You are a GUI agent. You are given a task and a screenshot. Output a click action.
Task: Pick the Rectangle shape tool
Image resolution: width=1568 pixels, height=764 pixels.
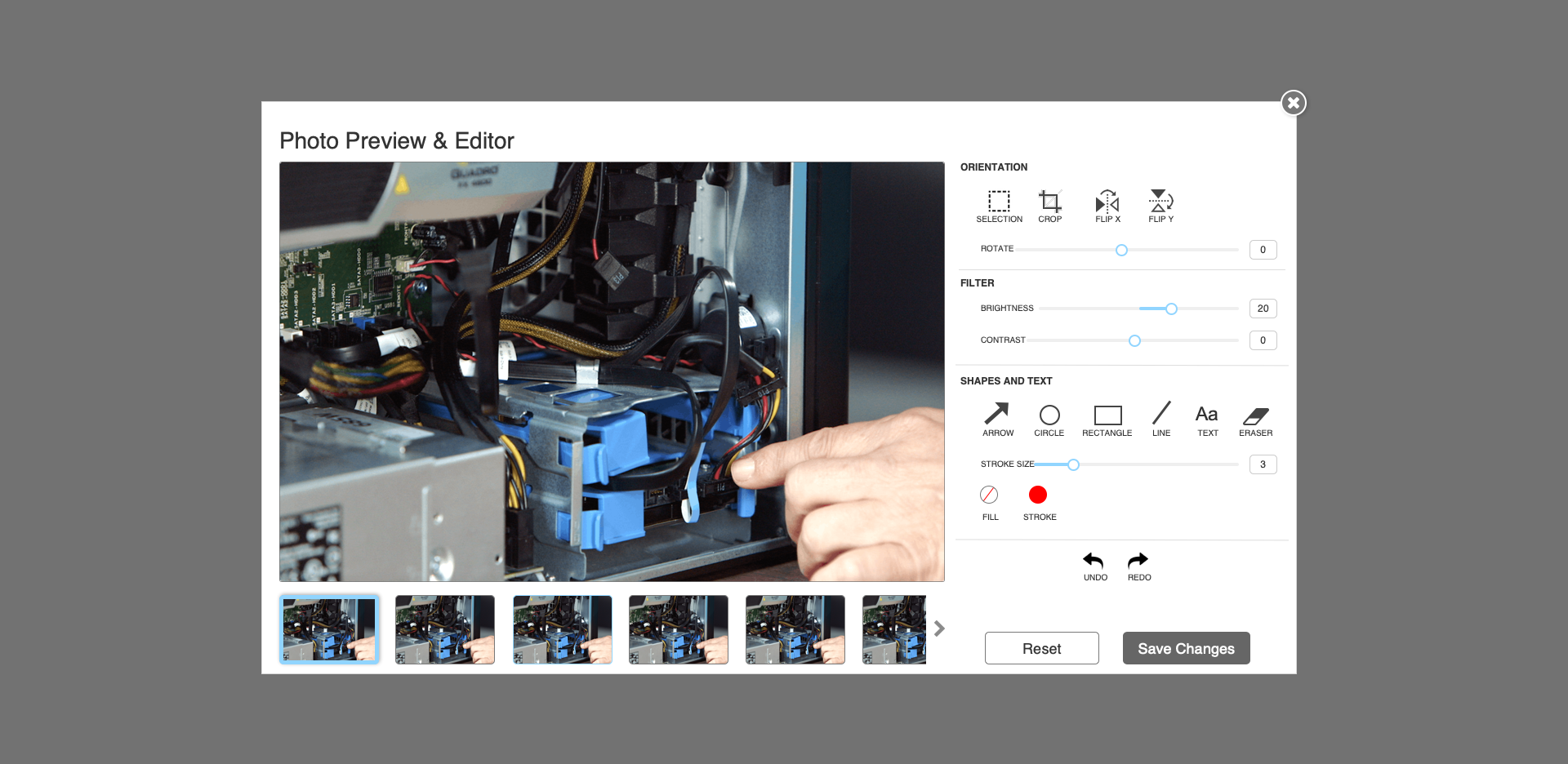[x=1107, y=420]
